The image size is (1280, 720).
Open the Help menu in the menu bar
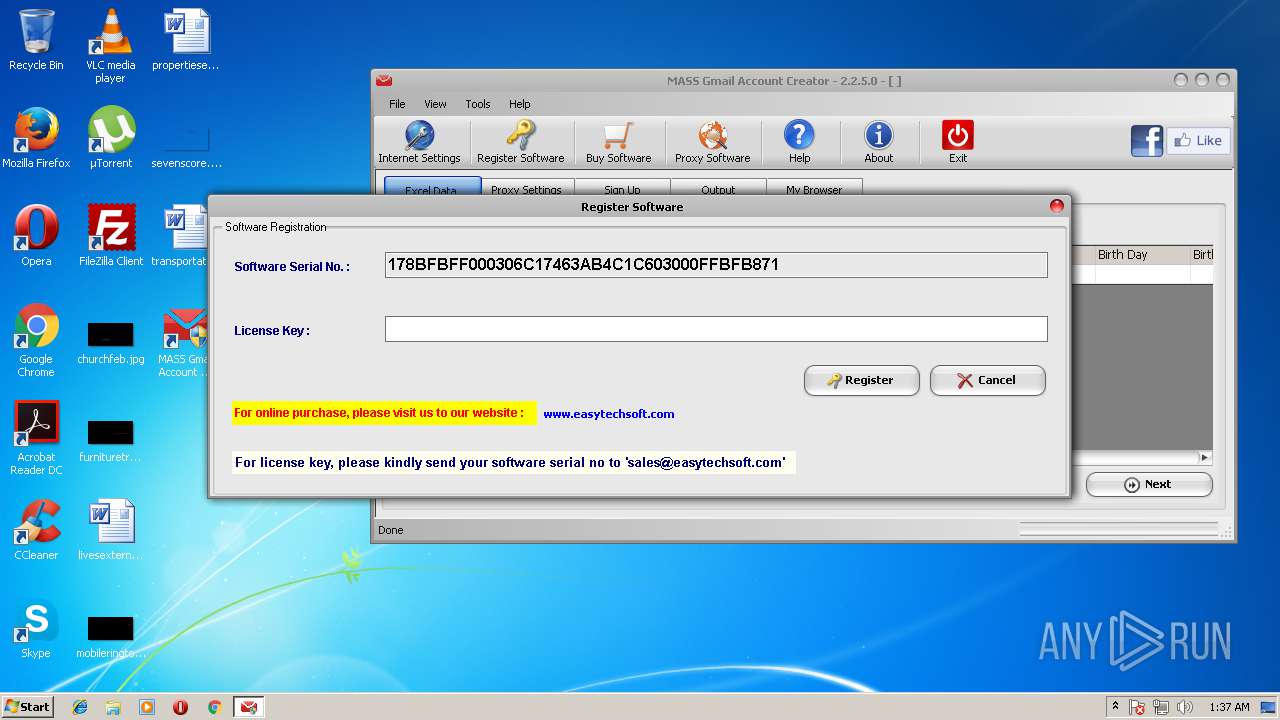tap(519, 104)
